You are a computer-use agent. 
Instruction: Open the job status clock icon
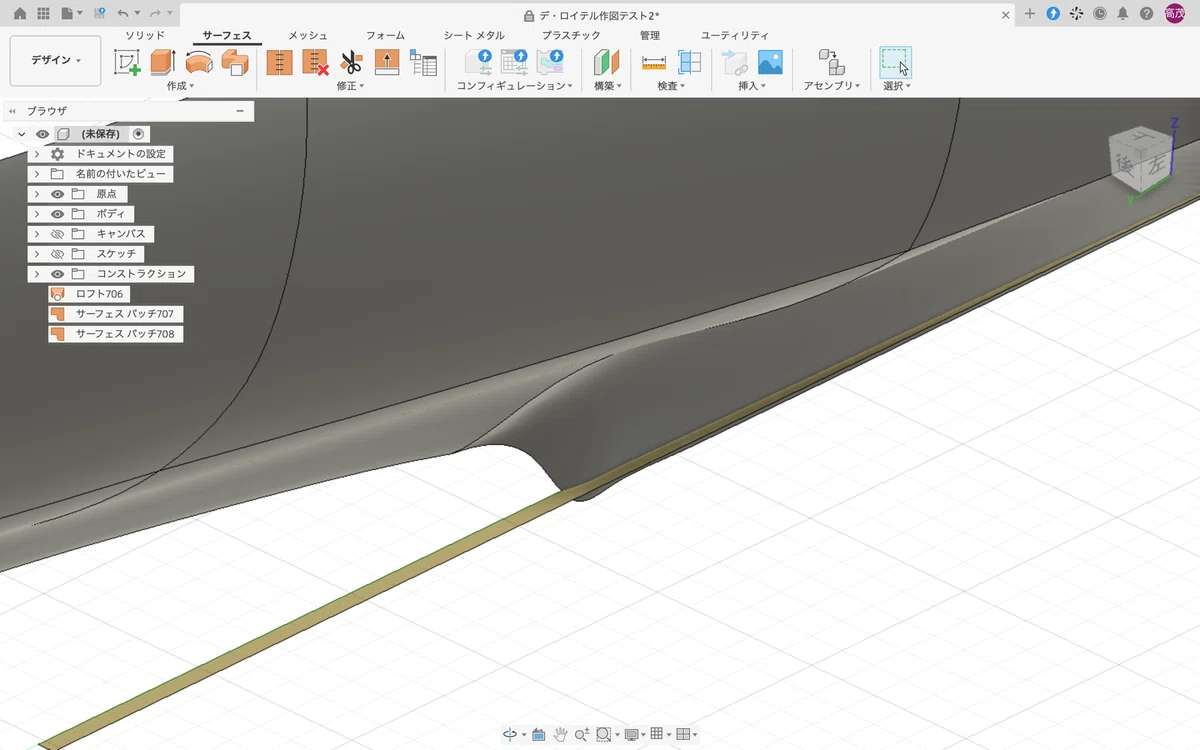(1100, 14)
